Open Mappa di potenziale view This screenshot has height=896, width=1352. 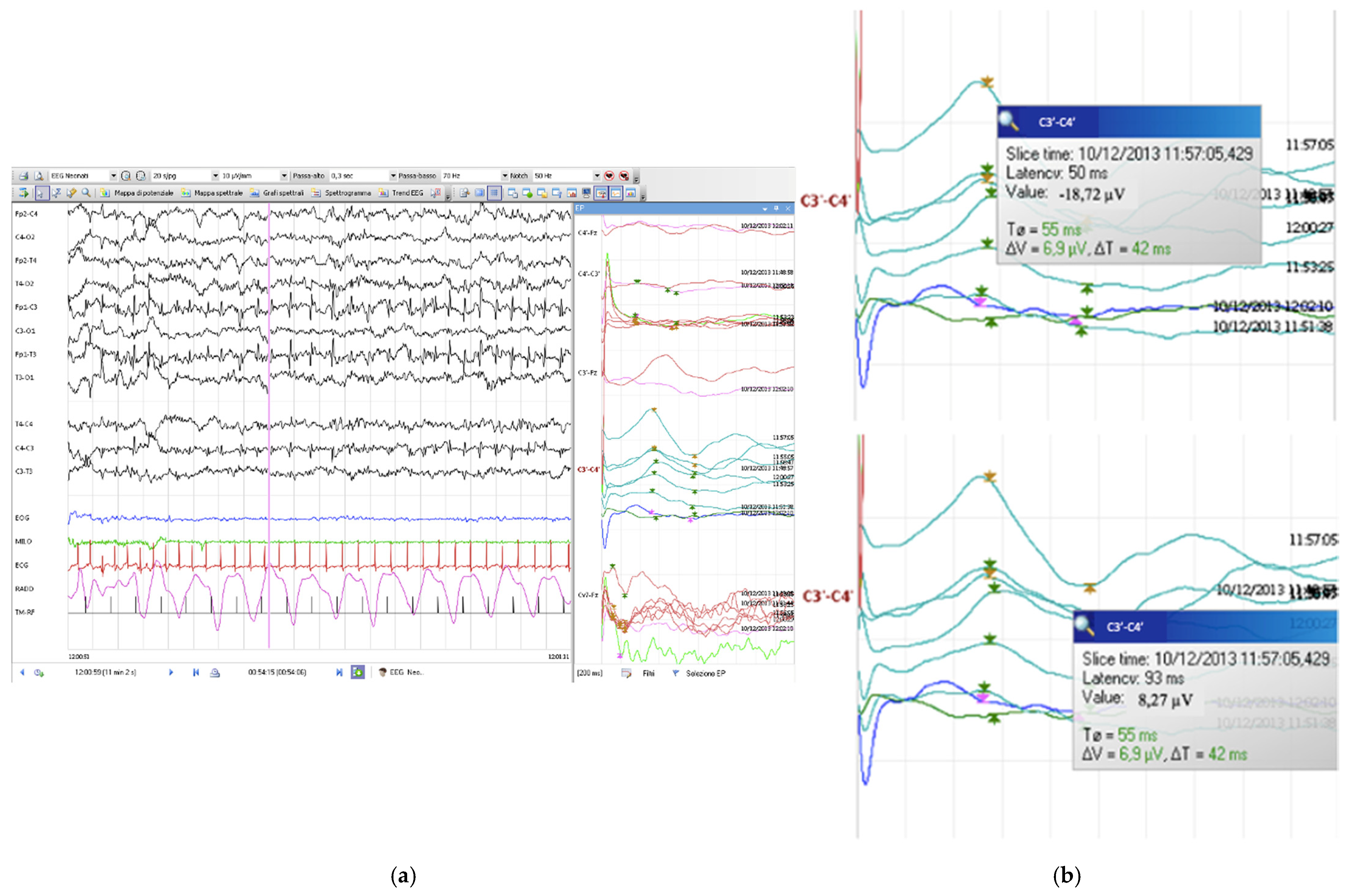pos(137,193)
